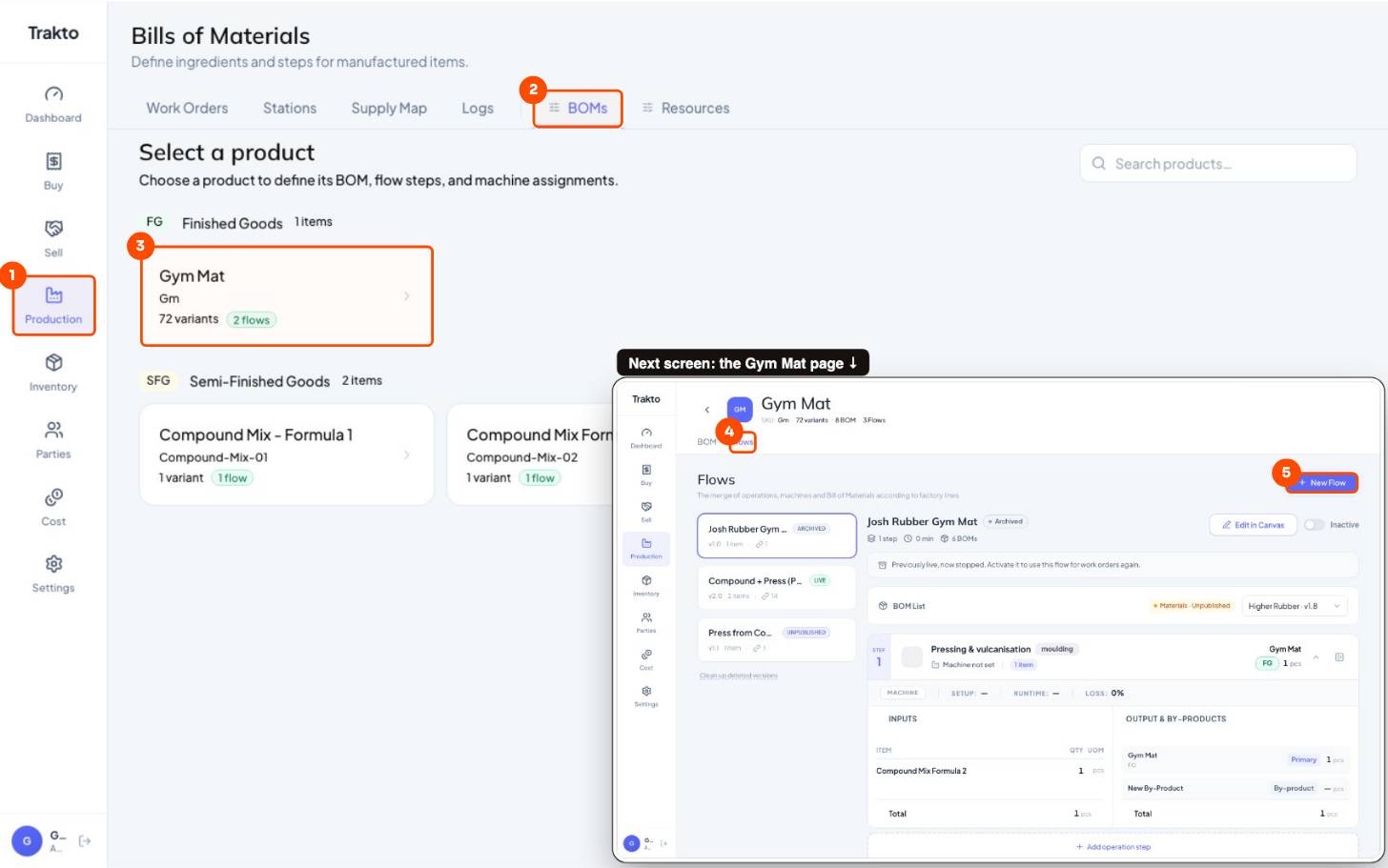Switch to the Stations tab
The width and height of the screenshot is (1388, 868).
coord(290,109)
